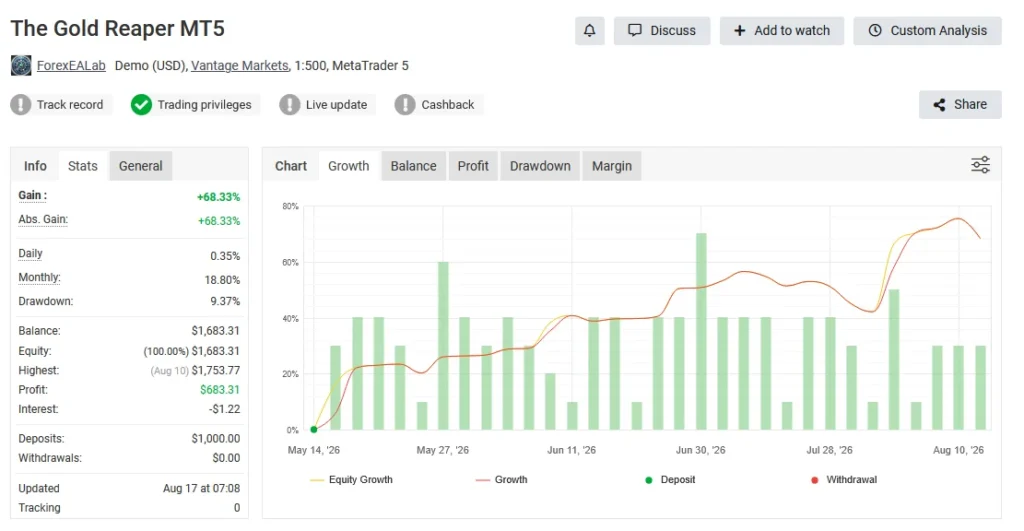
Task: Click the Highest value $1,753.77
Action: (216, 370)
